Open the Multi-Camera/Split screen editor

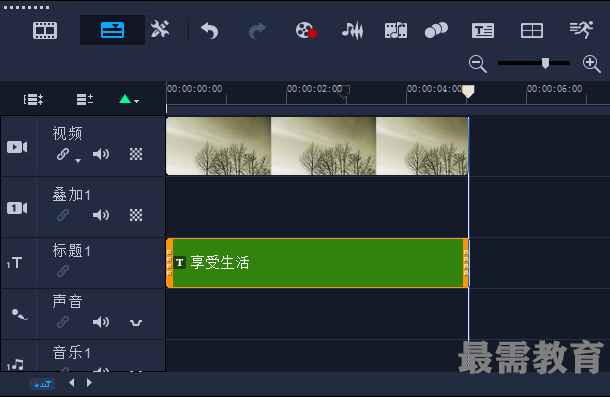point(532,30)
